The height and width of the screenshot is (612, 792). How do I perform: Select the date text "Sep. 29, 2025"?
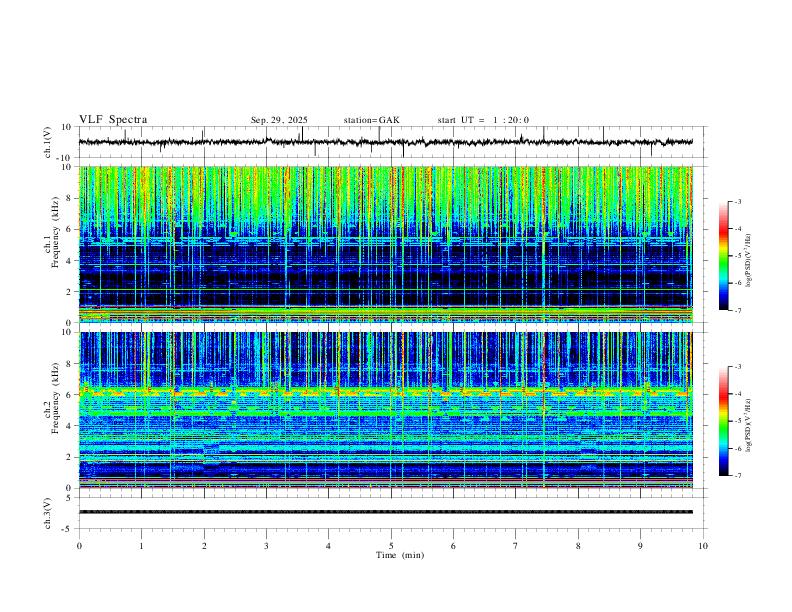point(279,120)
